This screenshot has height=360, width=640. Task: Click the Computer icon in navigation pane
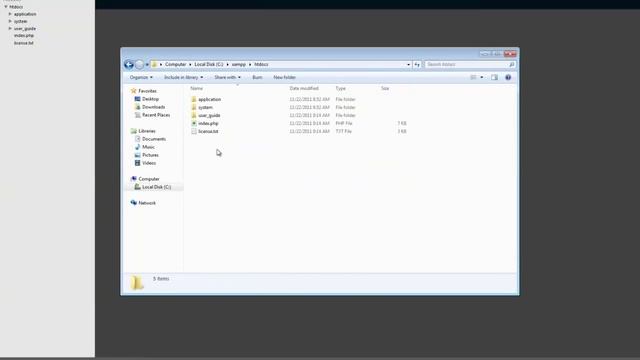pos(133,179)
